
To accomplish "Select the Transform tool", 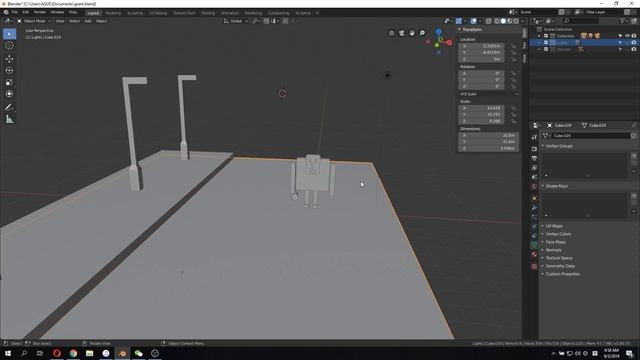I will 9,94.
